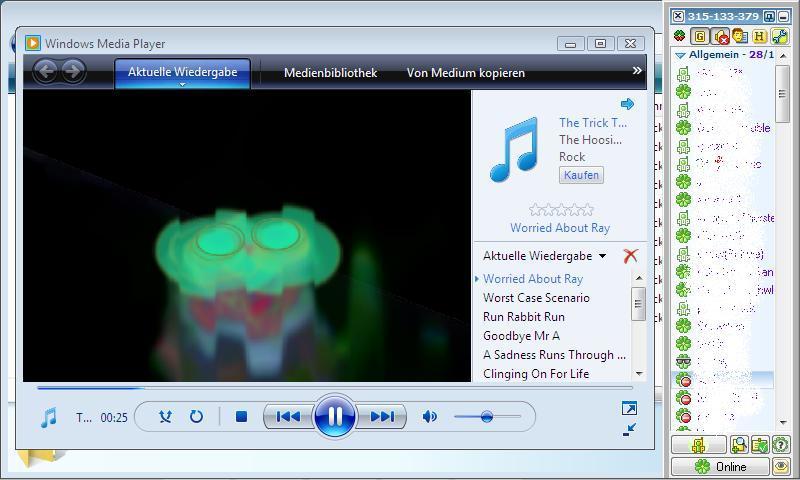Mute the media player sound
Screen dimensions: 800x480
[x=430, y=417]
